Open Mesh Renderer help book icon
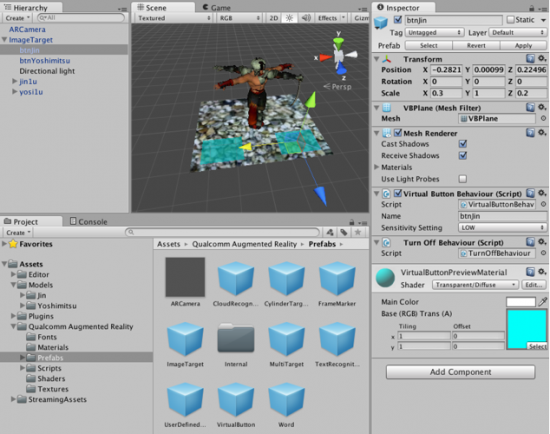The image size is (550, 434). 530,133
